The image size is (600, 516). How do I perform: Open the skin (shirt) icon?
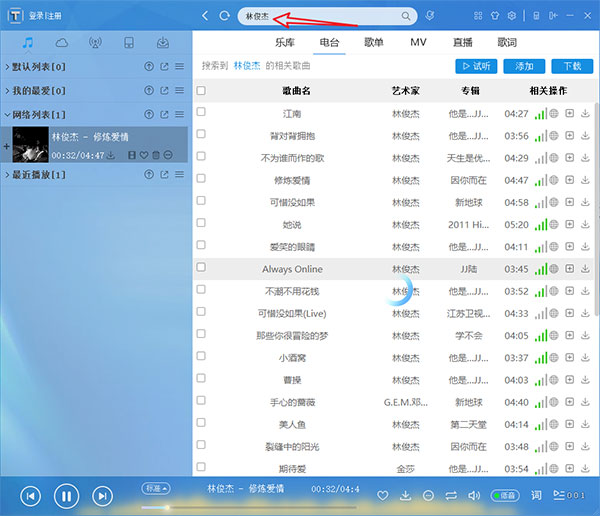pyautogui.click(x=495, y=16)
